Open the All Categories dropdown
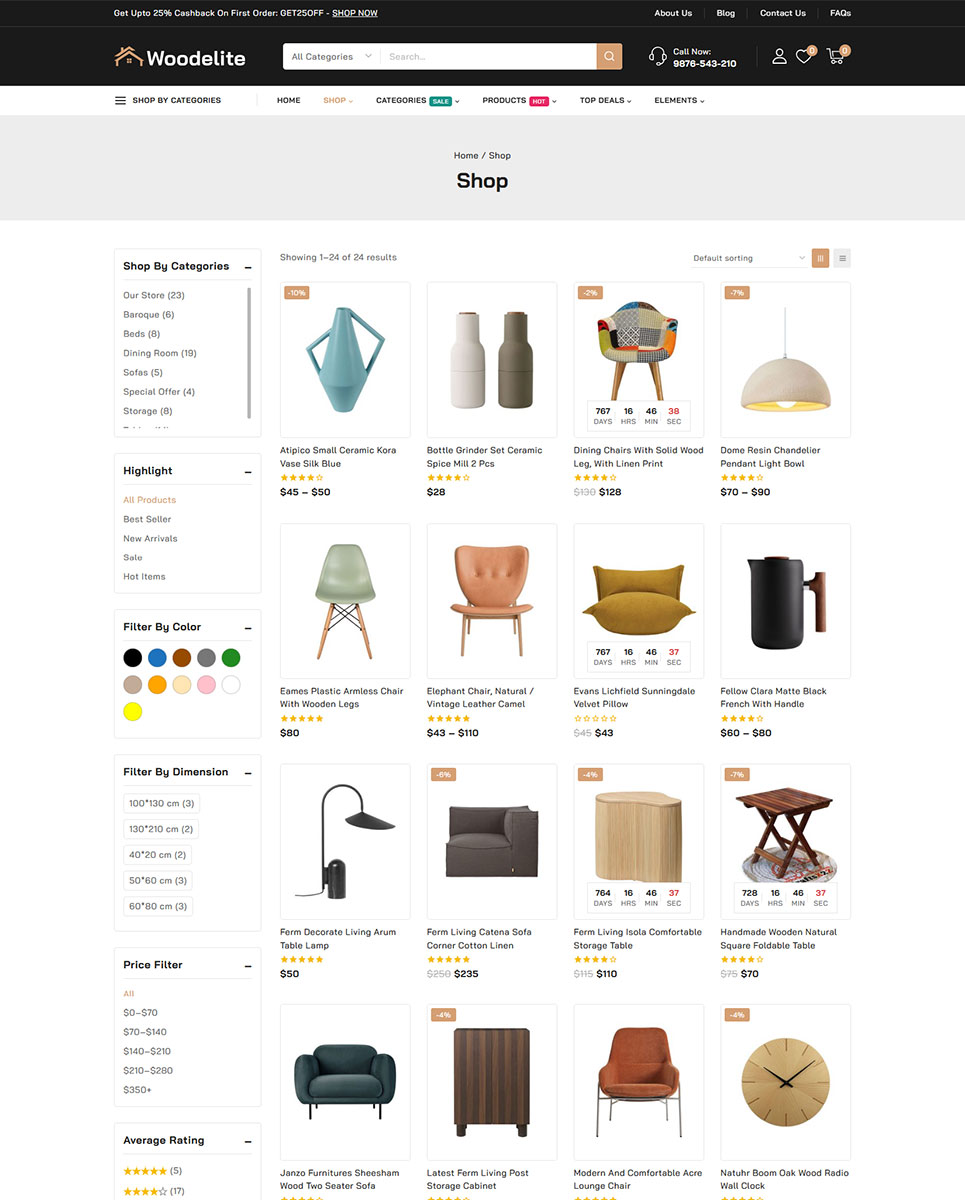This screenshot has width=965, height=1200. [x=332, y=57]
